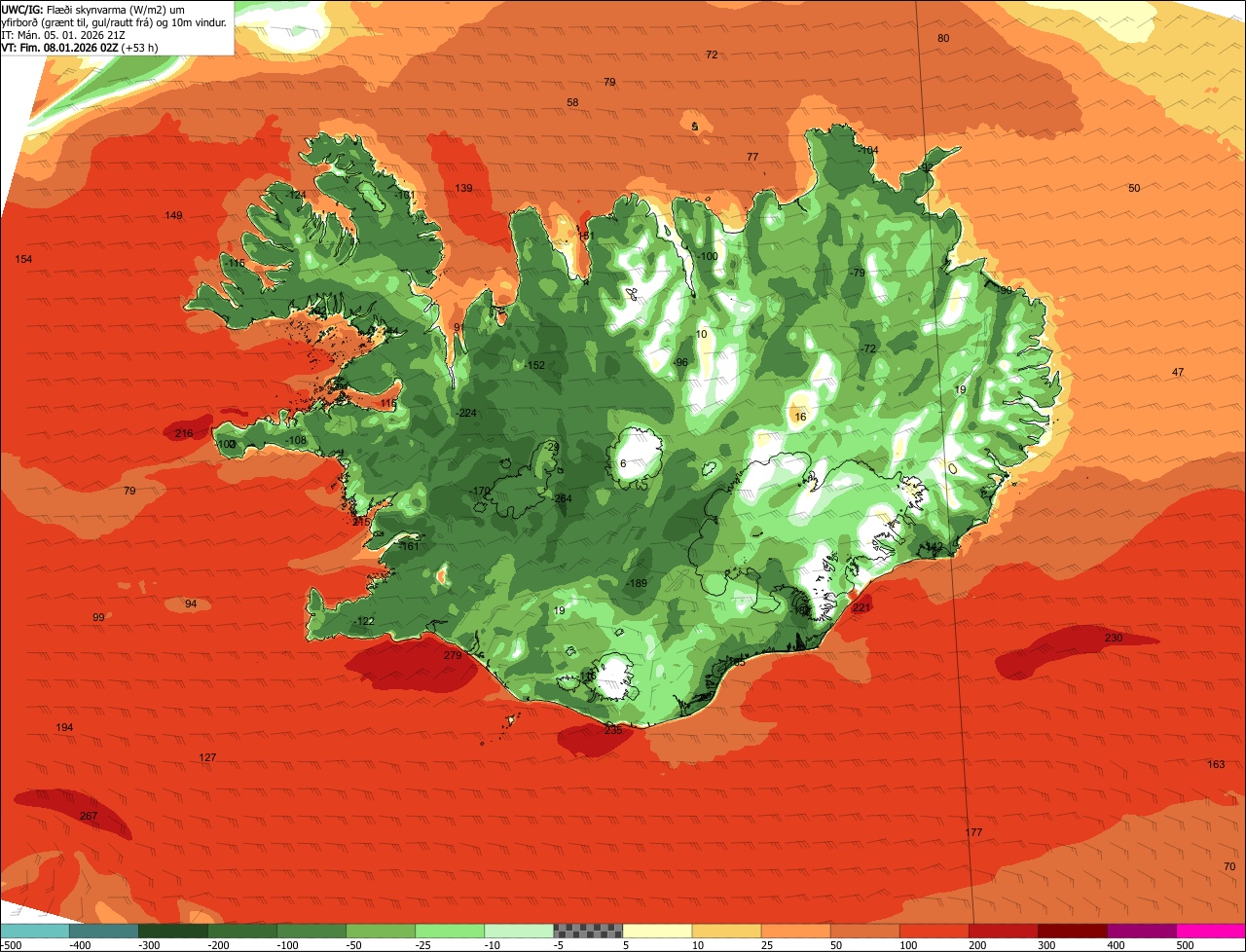1246x952 pixels.
Task: Click the map value -152 in northwest Iceland
Action: pyautogui.click(x=534, y=365)
